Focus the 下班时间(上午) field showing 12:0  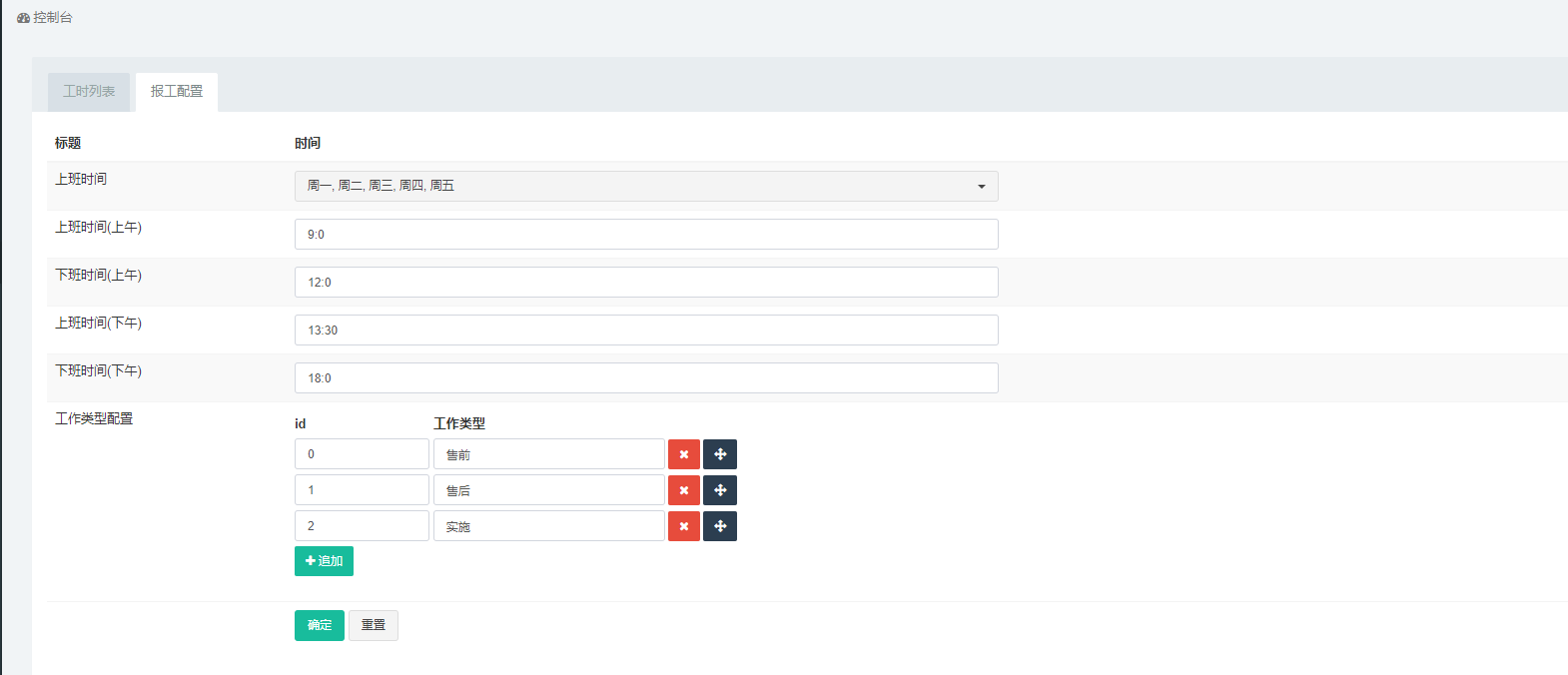[646, 282]
